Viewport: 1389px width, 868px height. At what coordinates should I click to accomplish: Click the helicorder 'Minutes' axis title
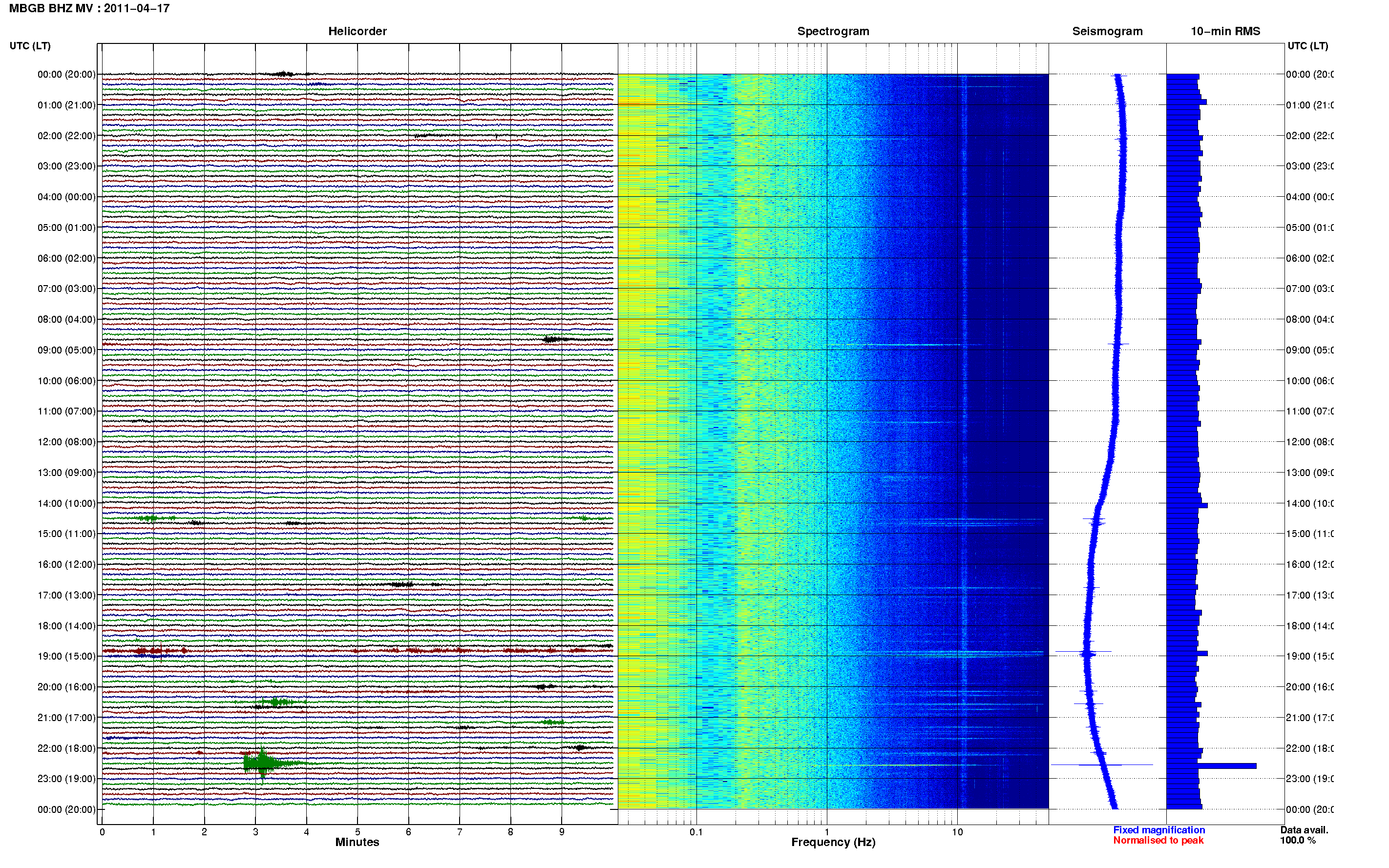357,842
